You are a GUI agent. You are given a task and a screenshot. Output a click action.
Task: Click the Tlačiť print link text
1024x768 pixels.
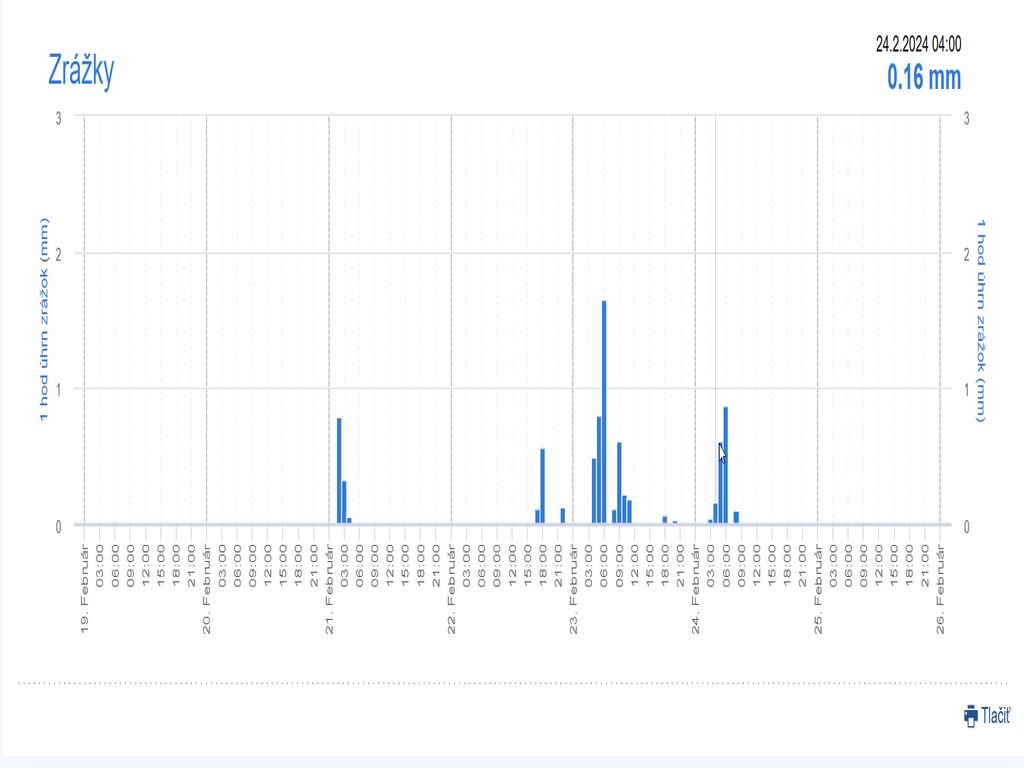tap(995, 715)
